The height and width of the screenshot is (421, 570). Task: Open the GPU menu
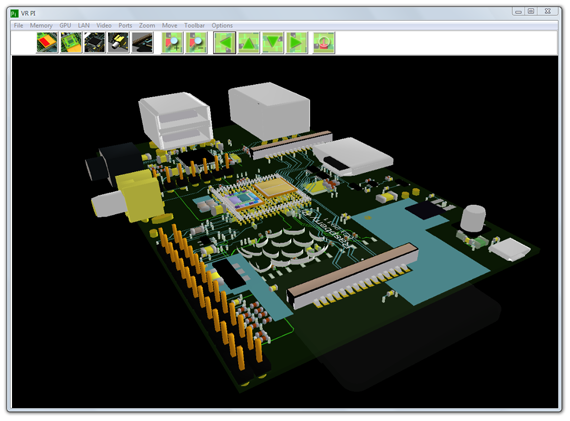[x=65, y=25]
